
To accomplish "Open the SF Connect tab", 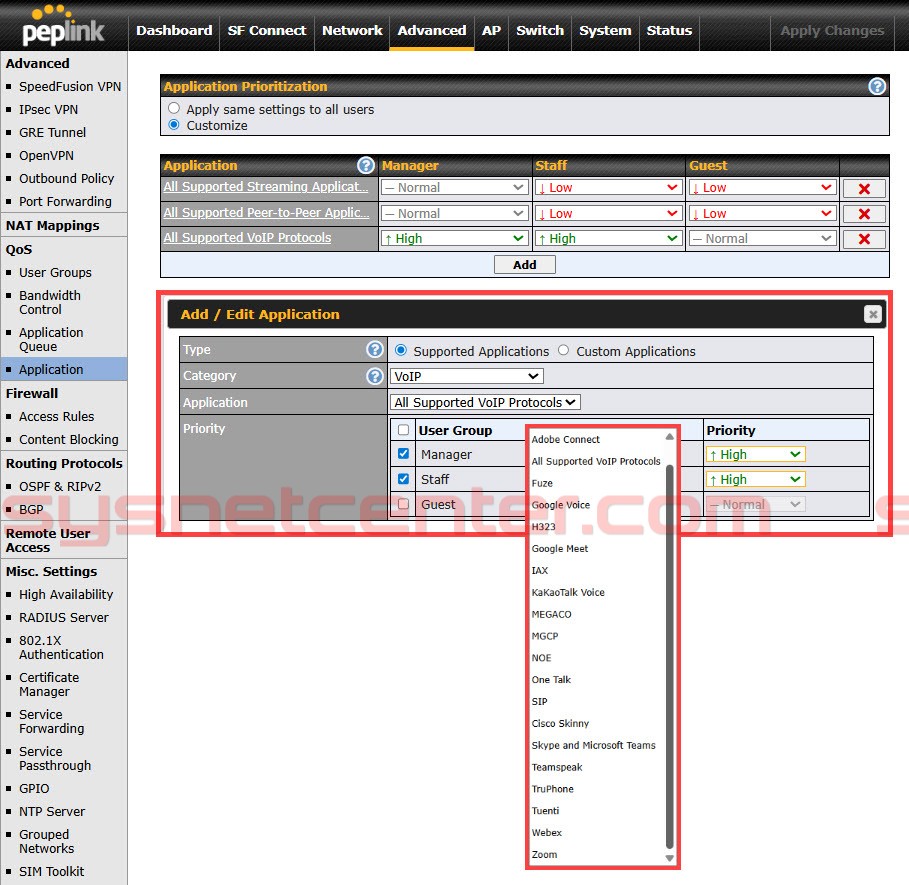I will click(x=267, y=30).
